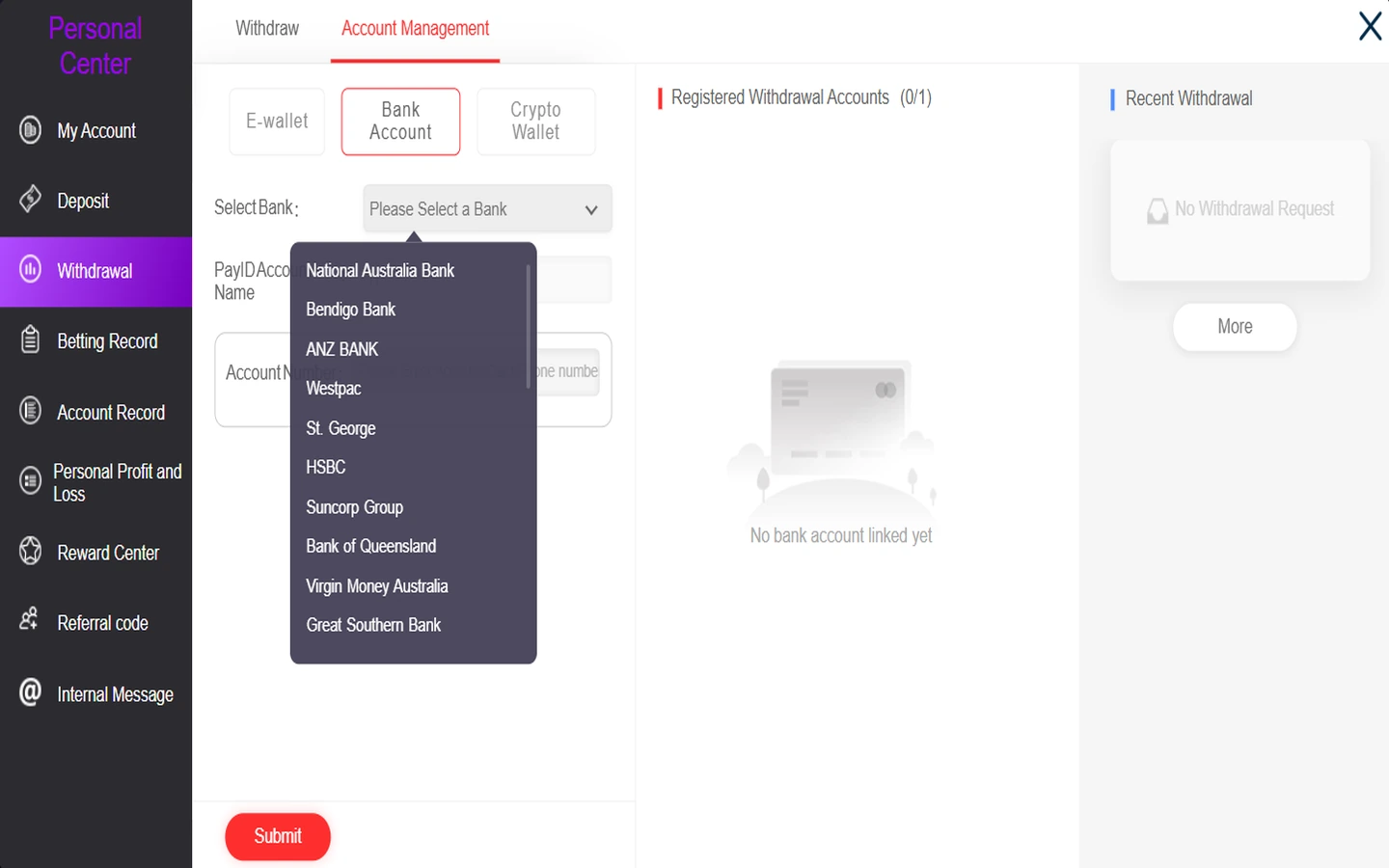1389x868 pixels.
Task: Switch to the Withdraw tab
Action: (267, 28)
